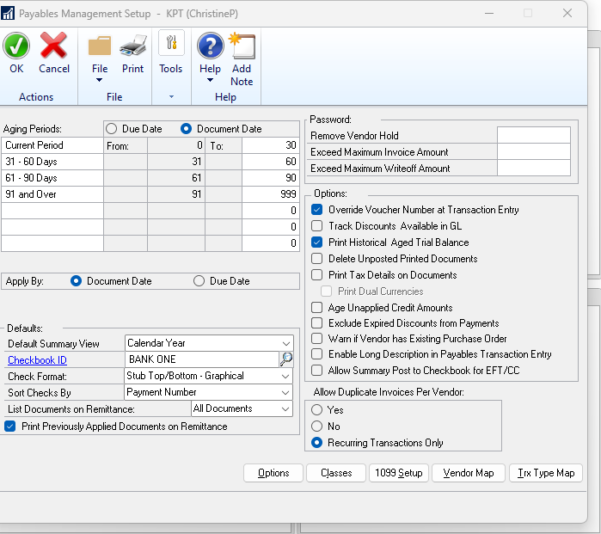Click the Help question mark icon
Screen dimensions: 601x534
coord(210,46)
